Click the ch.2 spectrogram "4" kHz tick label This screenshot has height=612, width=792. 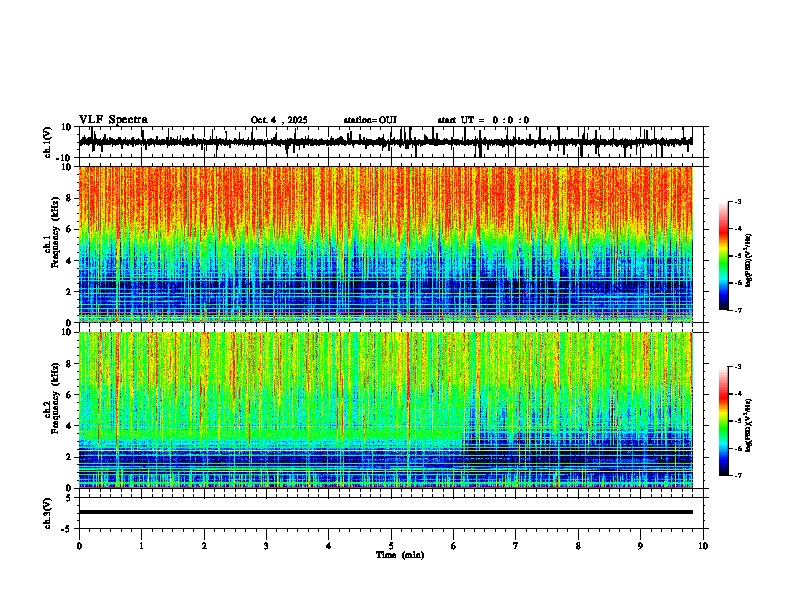[69, 426]
